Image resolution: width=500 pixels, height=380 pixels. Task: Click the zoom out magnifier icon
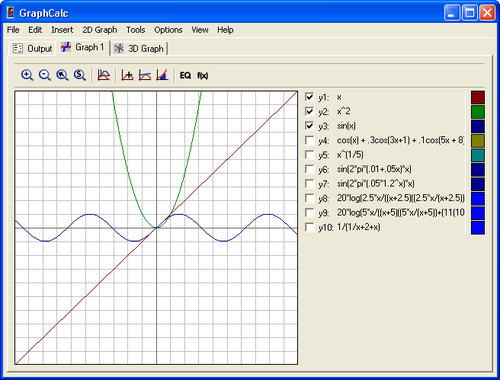[45, 75]
